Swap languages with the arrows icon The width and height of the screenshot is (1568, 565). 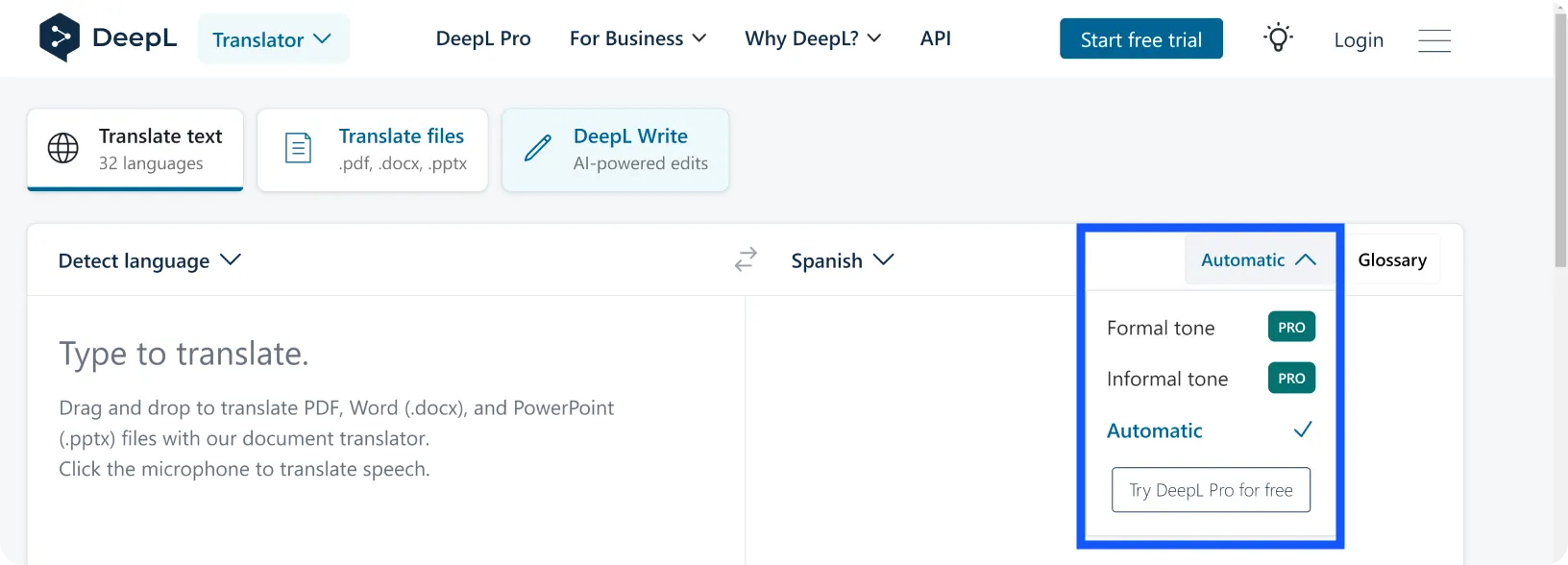pyautogui.click(x=746, y=259)
